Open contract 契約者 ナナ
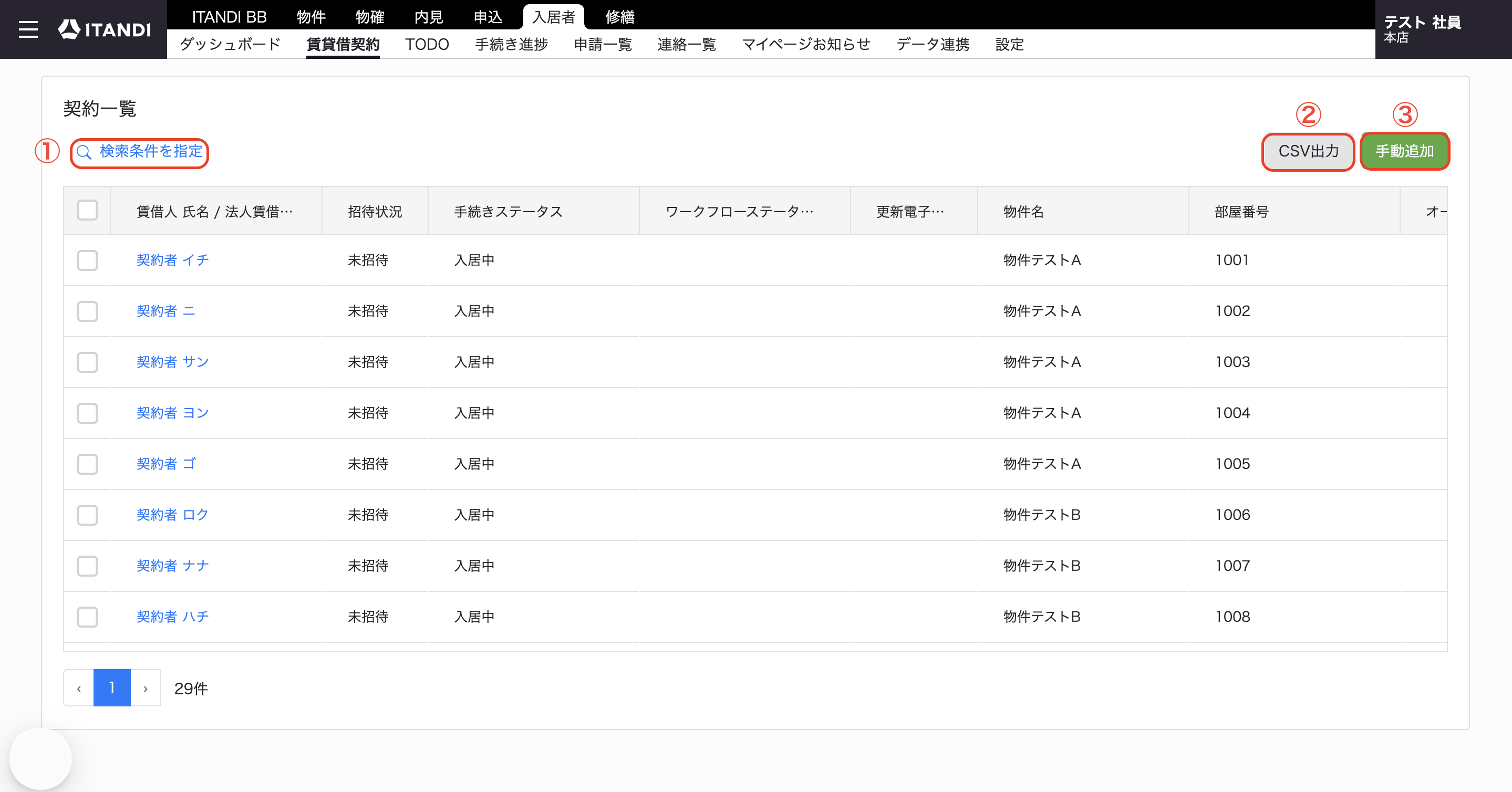 tap(172, 566)
